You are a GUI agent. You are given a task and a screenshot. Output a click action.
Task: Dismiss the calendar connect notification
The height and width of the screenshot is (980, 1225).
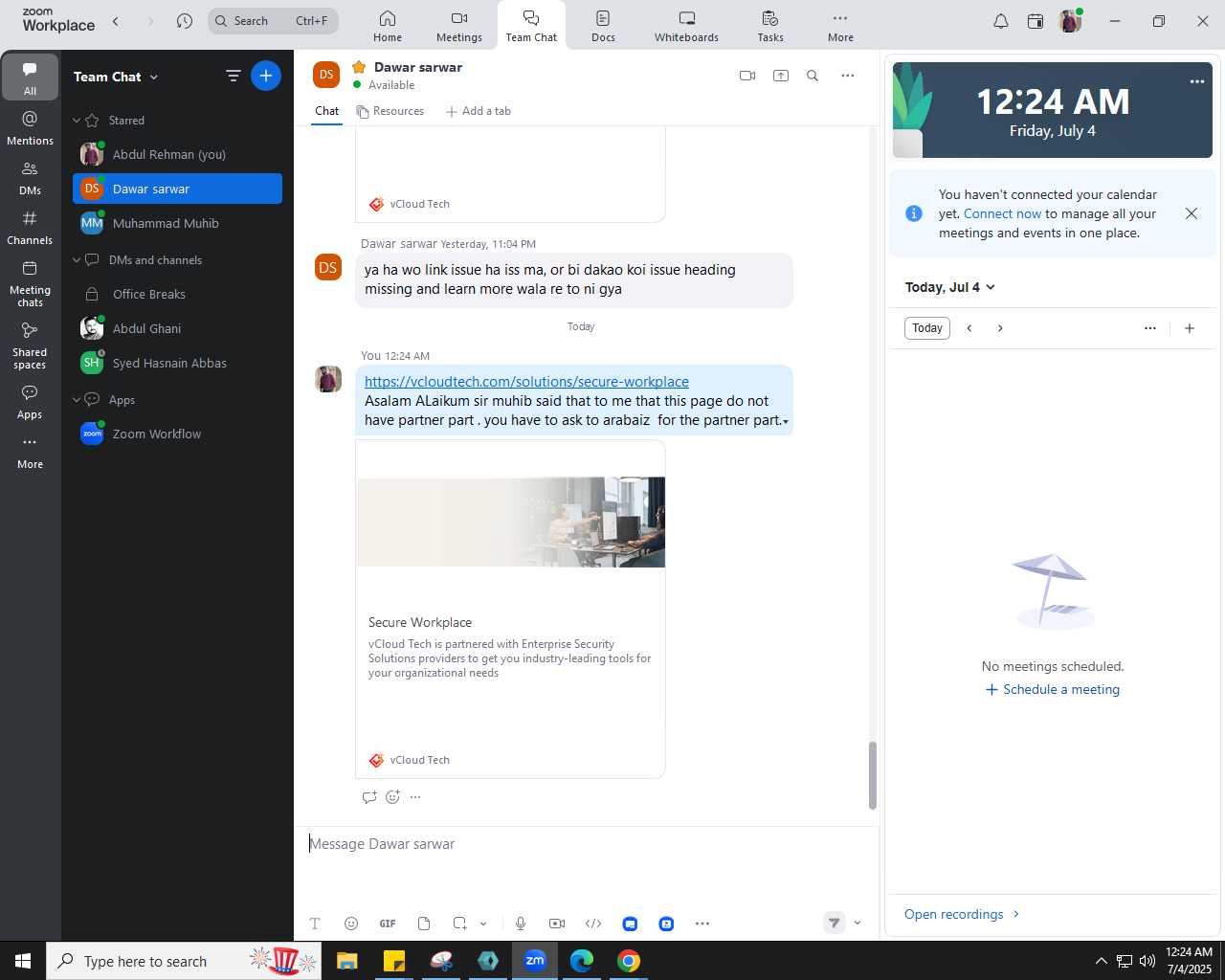[x=1192, y=213]
